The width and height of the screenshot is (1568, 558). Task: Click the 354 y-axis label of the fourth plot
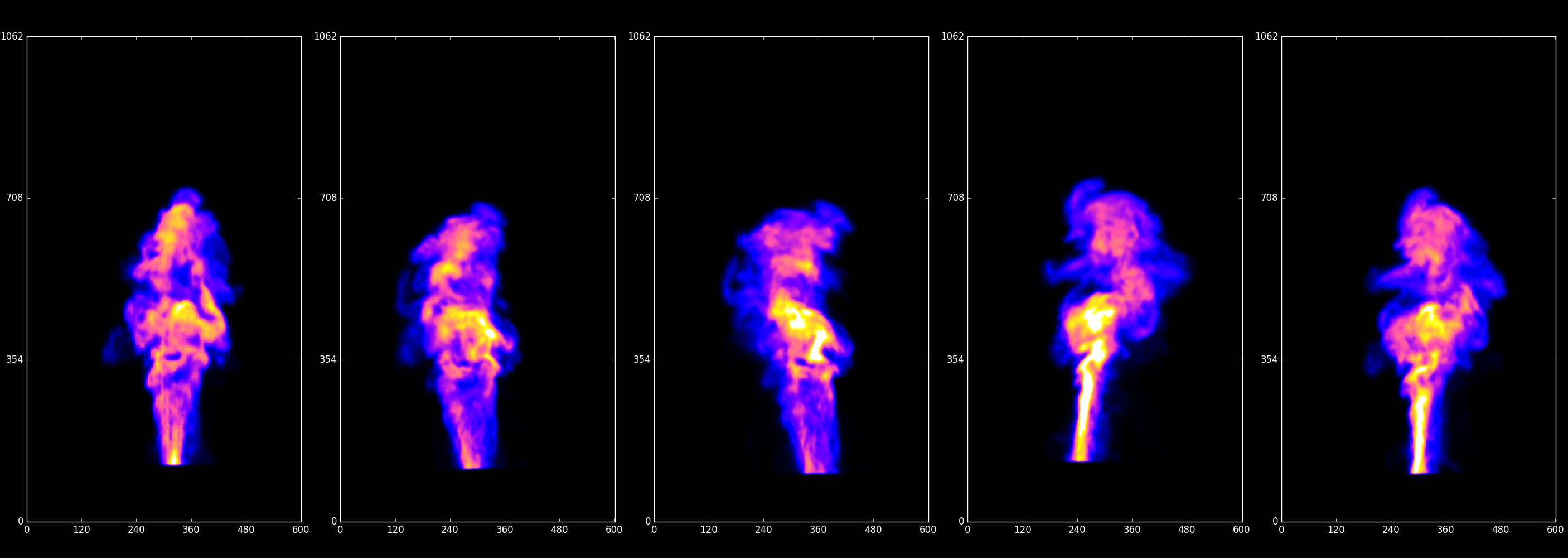[x=956, y=359]
